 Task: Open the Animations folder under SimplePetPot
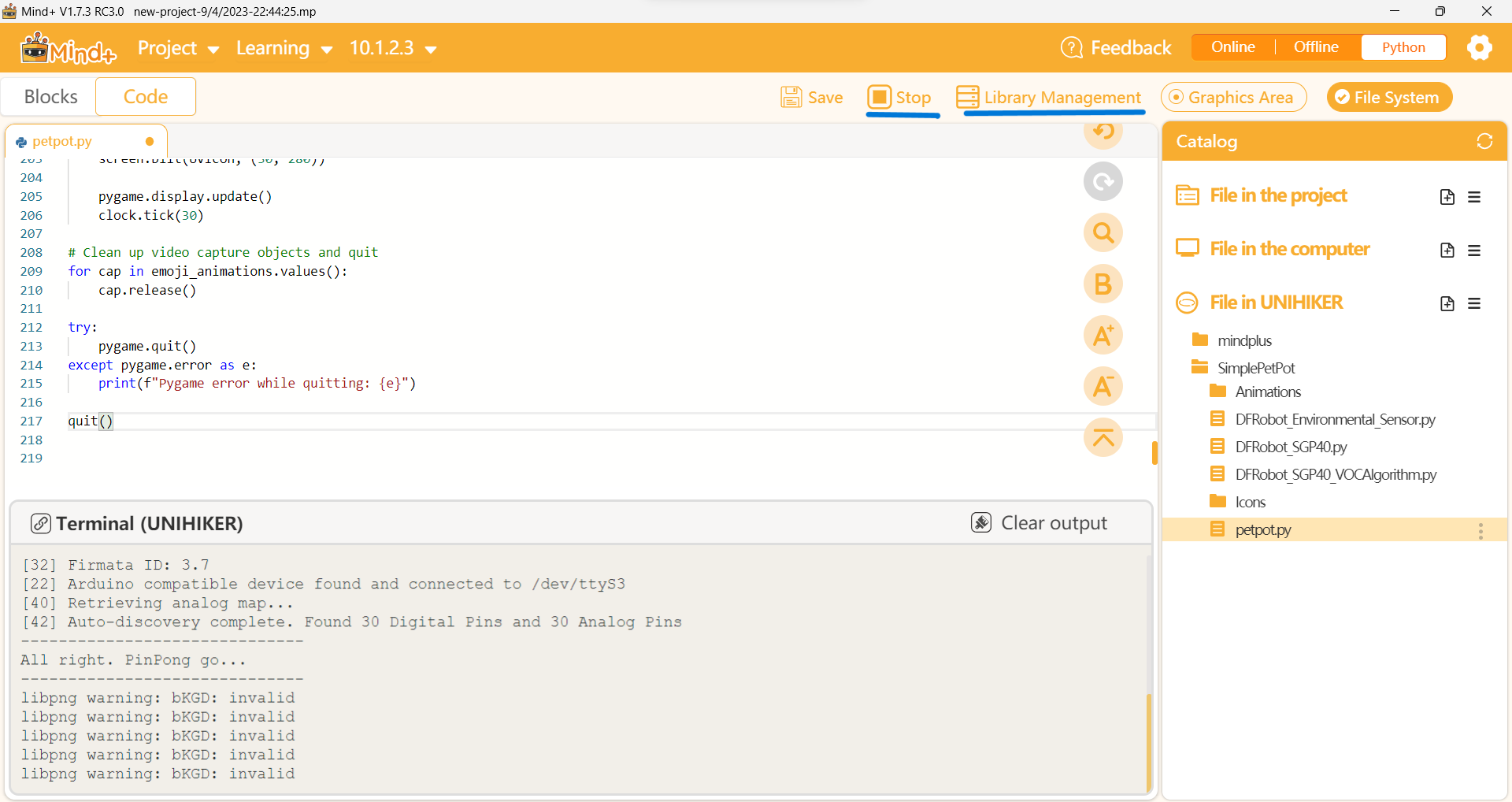pyautogui.click(x=1269, y=392)
